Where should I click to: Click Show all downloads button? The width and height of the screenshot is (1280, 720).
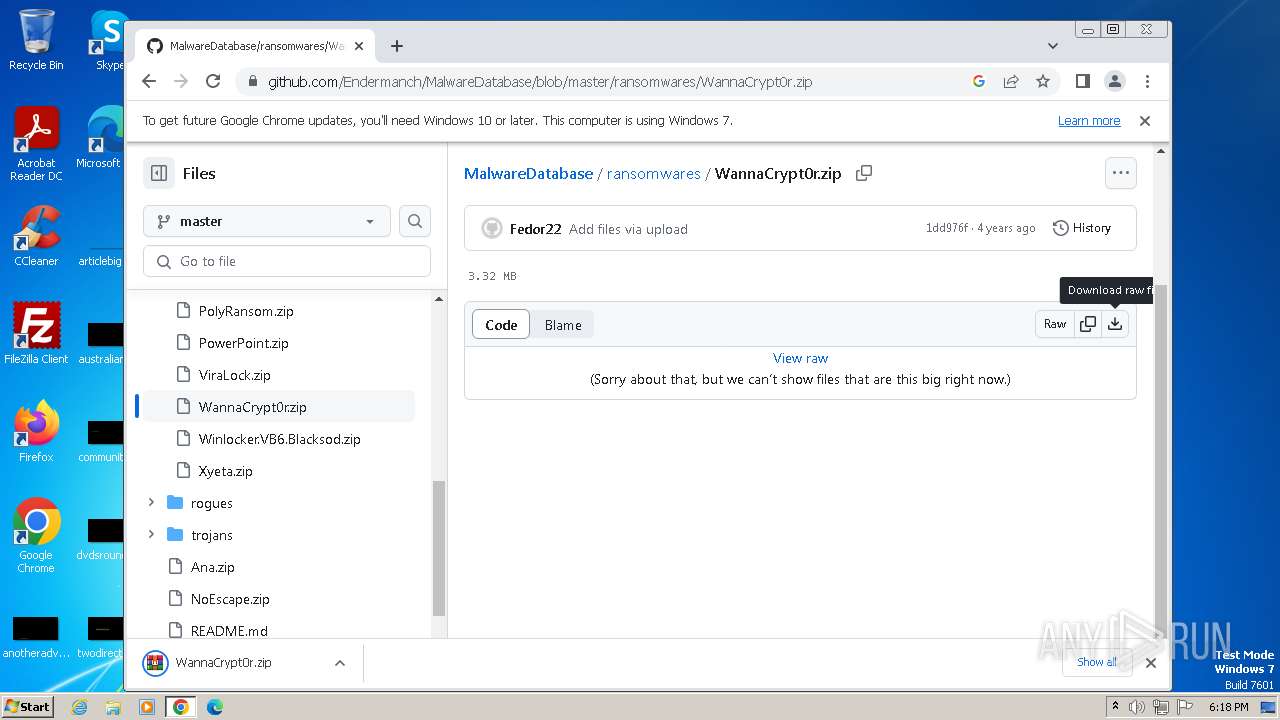1097,662
